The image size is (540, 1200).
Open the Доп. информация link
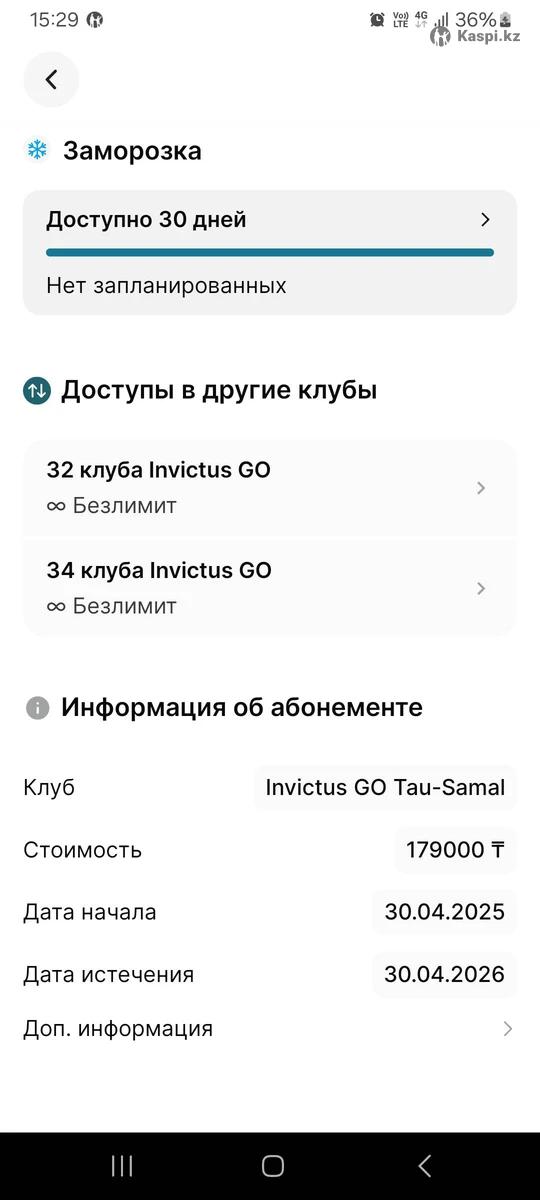(x=118, y=1028)
